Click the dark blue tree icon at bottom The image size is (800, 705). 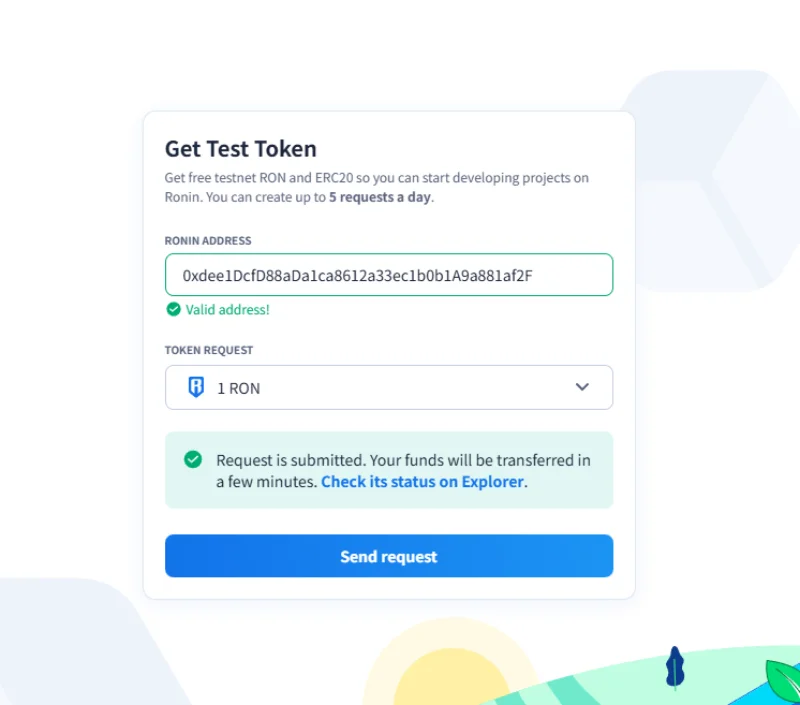675,667
